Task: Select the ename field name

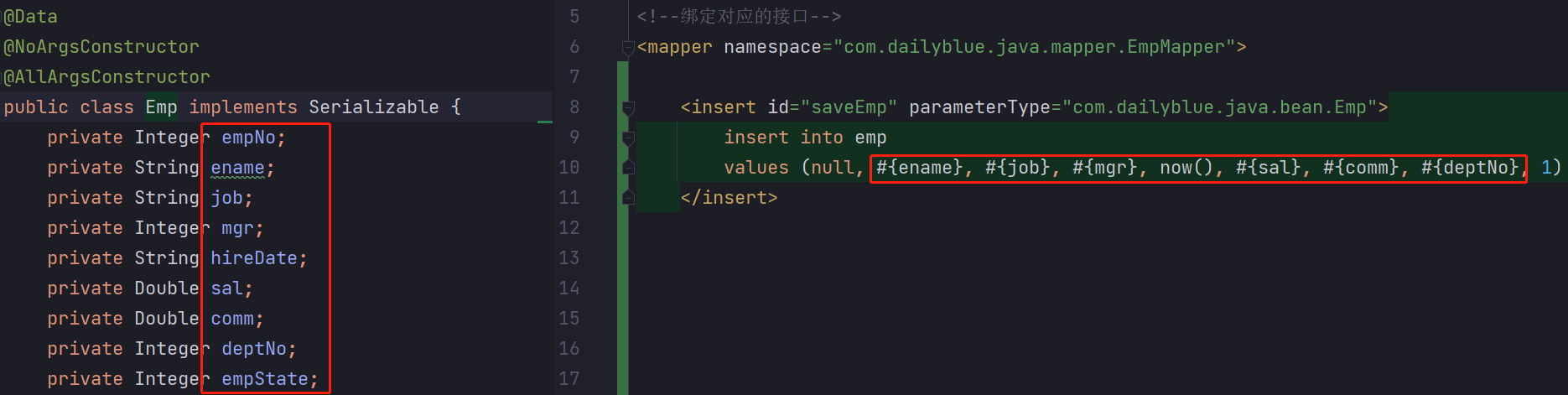Action: click(x=237, y=168)
